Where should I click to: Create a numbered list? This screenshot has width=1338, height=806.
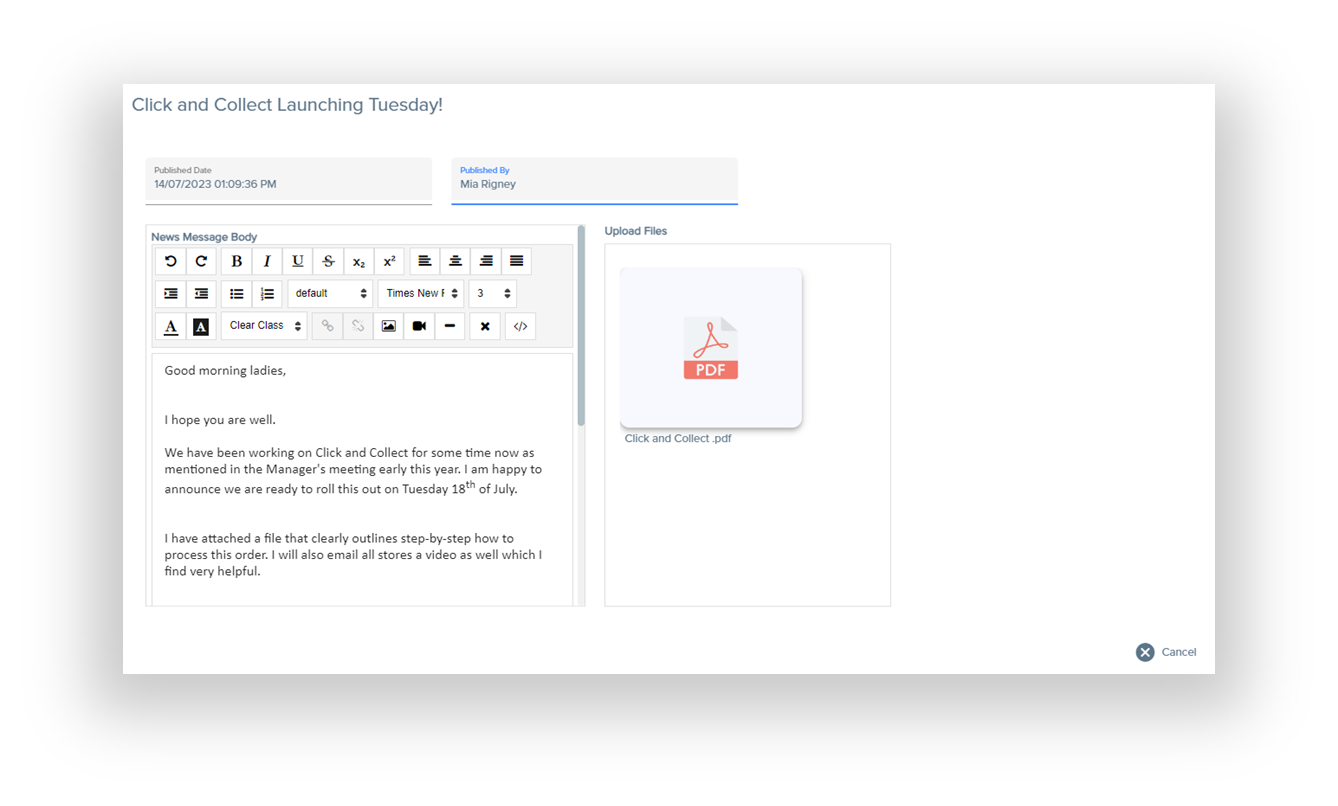point(267,294)
